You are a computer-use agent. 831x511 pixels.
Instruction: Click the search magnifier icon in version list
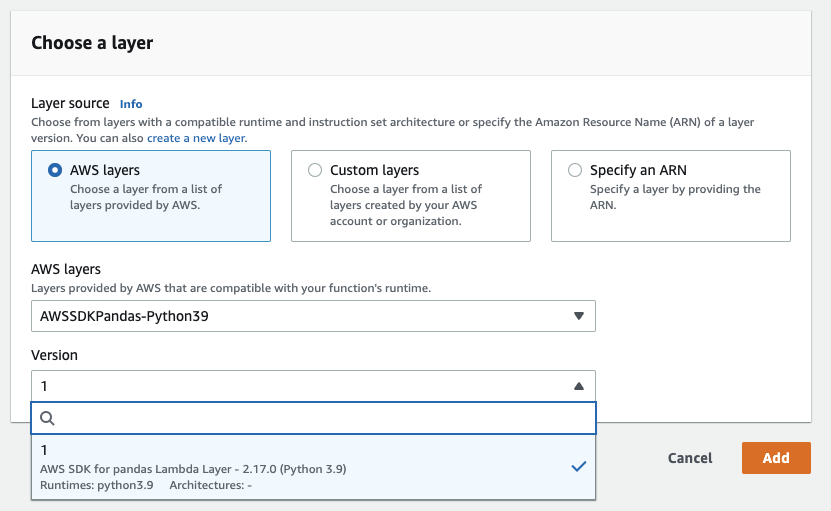[47, 418]
